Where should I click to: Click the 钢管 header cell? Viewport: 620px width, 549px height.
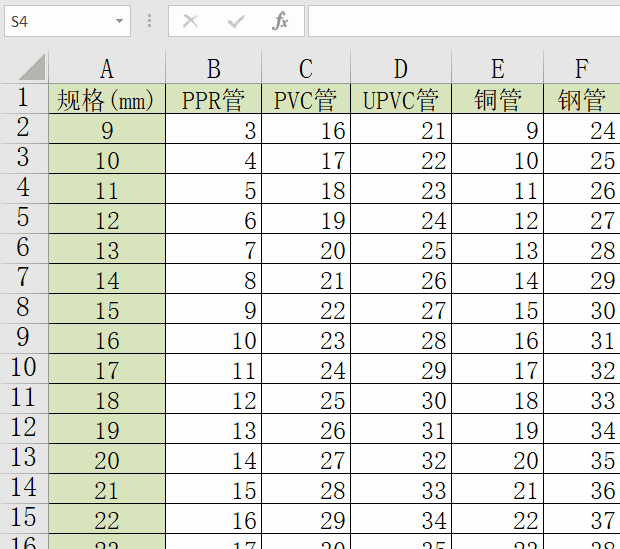tap(582, 99)
